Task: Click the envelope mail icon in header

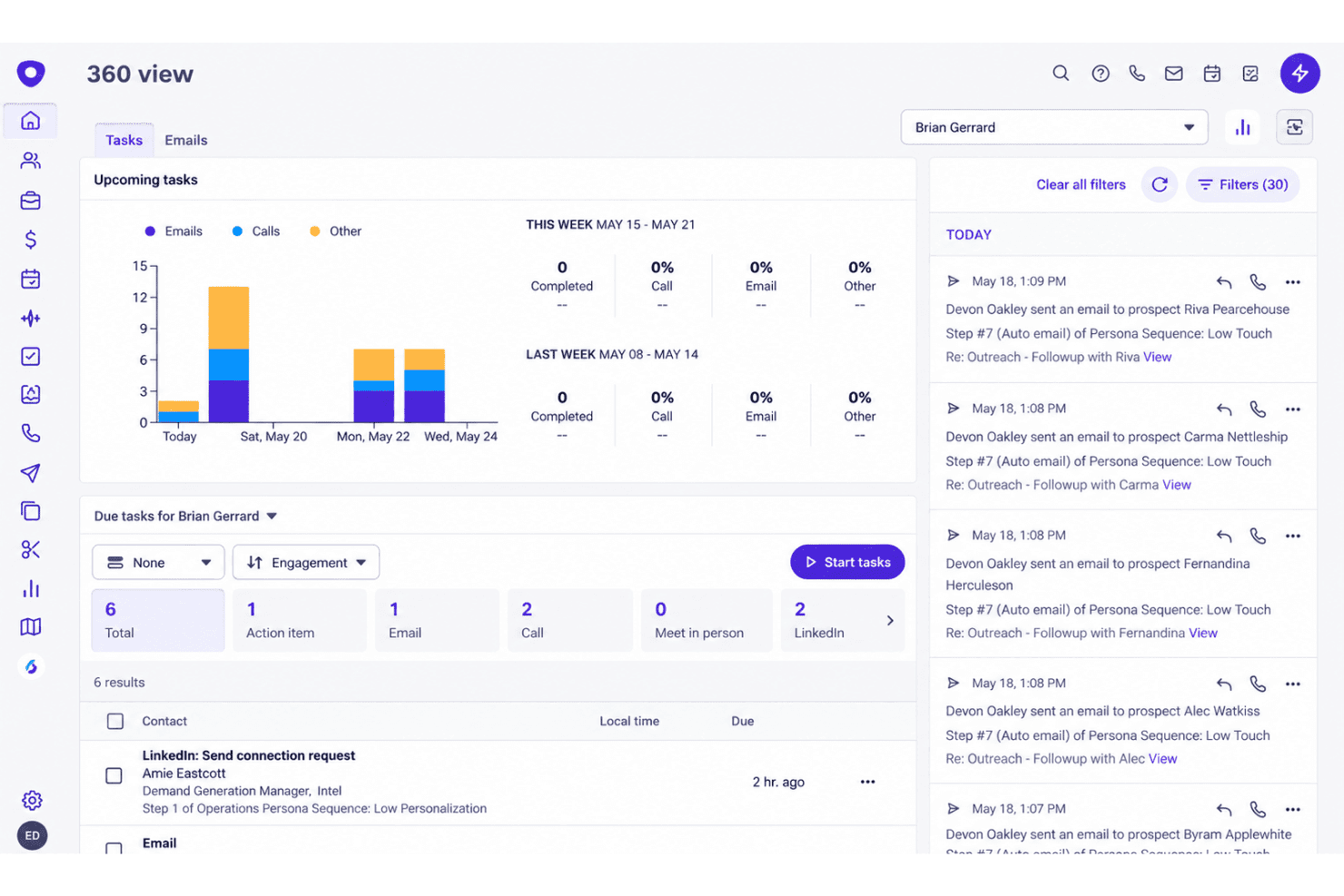Action: tap(1174, 74)
